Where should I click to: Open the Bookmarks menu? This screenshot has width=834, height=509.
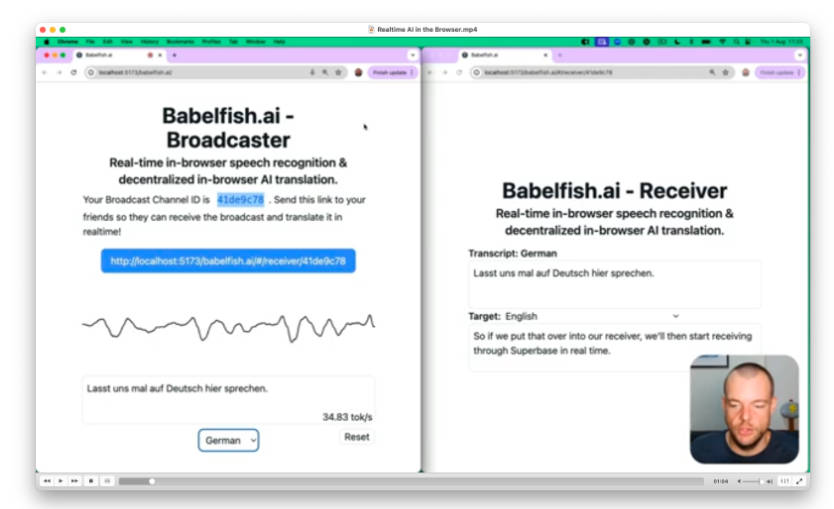tap(180, 41)
